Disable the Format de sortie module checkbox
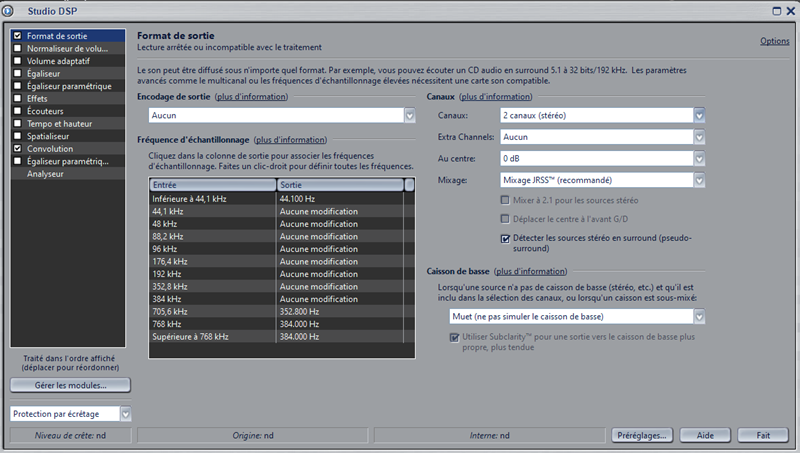800x453 pixels. click(x=18, y=36)
